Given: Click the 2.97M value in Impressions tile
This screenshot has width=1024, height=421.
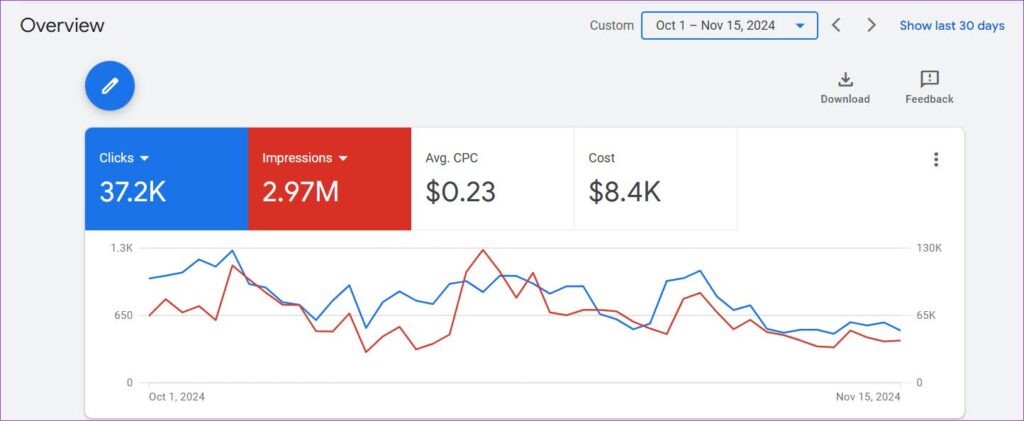Looking at the screenshot, I should 300,192.
